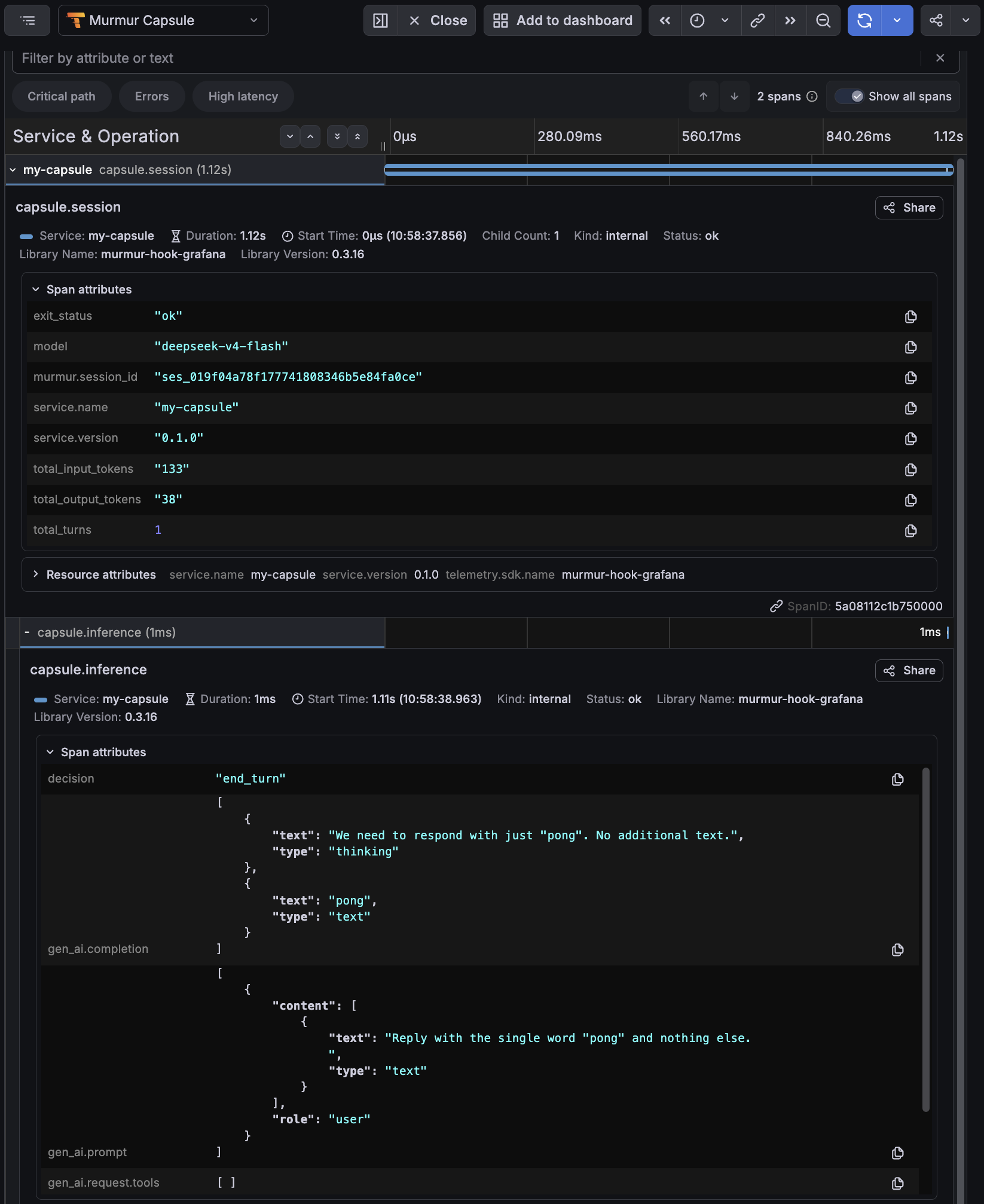Collapse the my-capsule capsule.session row
The width and height of the screenshot is (984, 1204).
(x=13, y=170)
